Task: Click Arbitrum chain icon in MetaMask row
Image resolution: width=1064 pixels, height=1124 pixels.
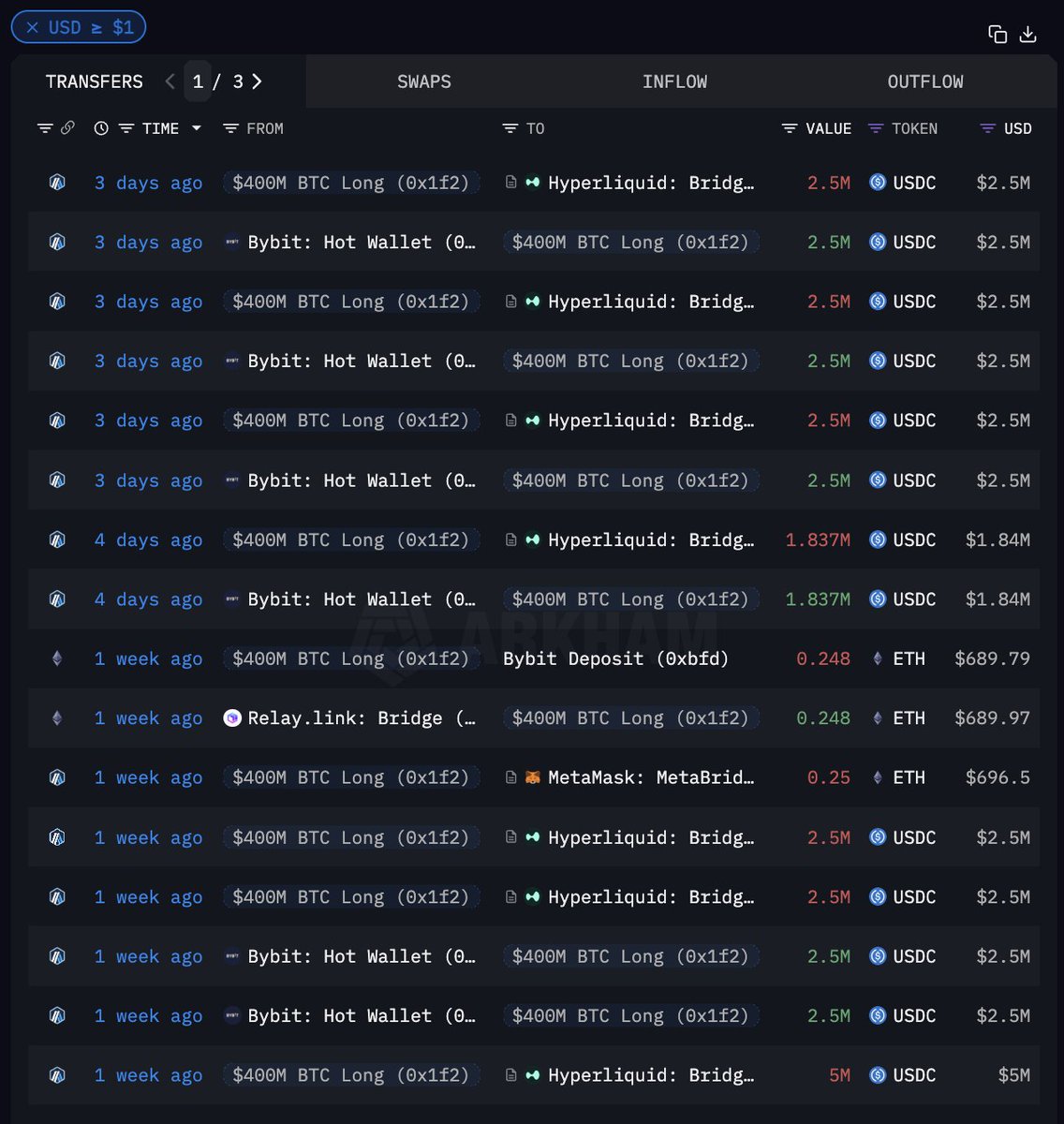Action: [x=57, y=777]
